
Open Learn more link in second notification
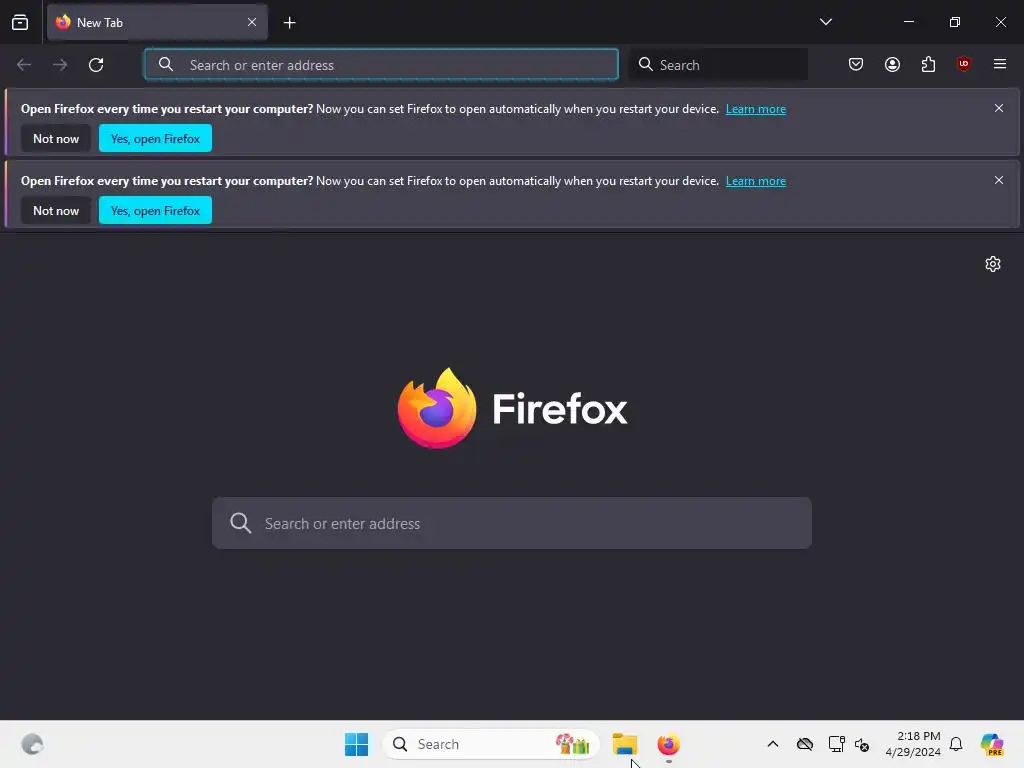(756, 181)
